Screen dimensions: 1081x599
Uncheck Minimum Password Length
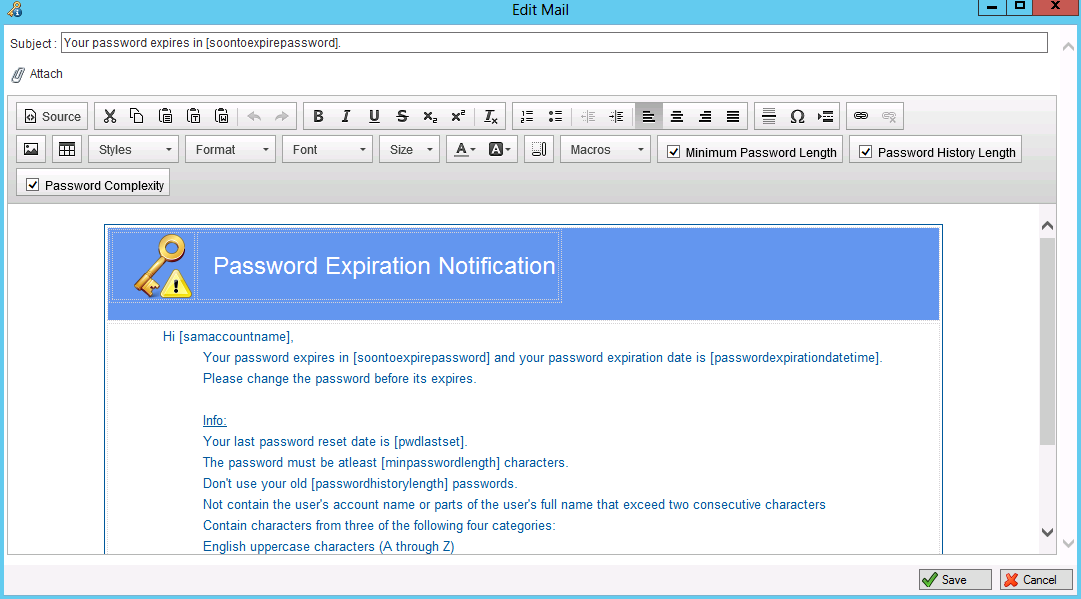675,151
